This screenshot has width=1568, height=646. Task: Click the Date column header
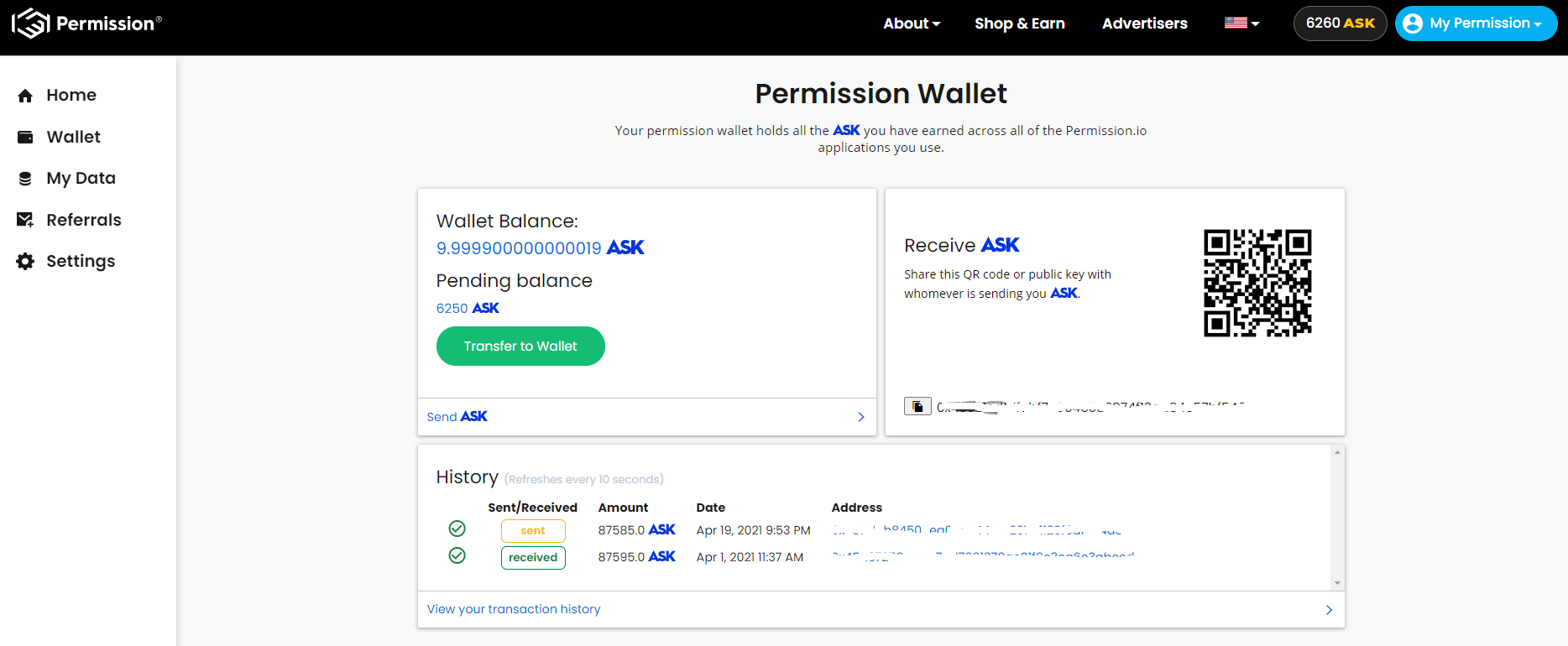point(711,508)
